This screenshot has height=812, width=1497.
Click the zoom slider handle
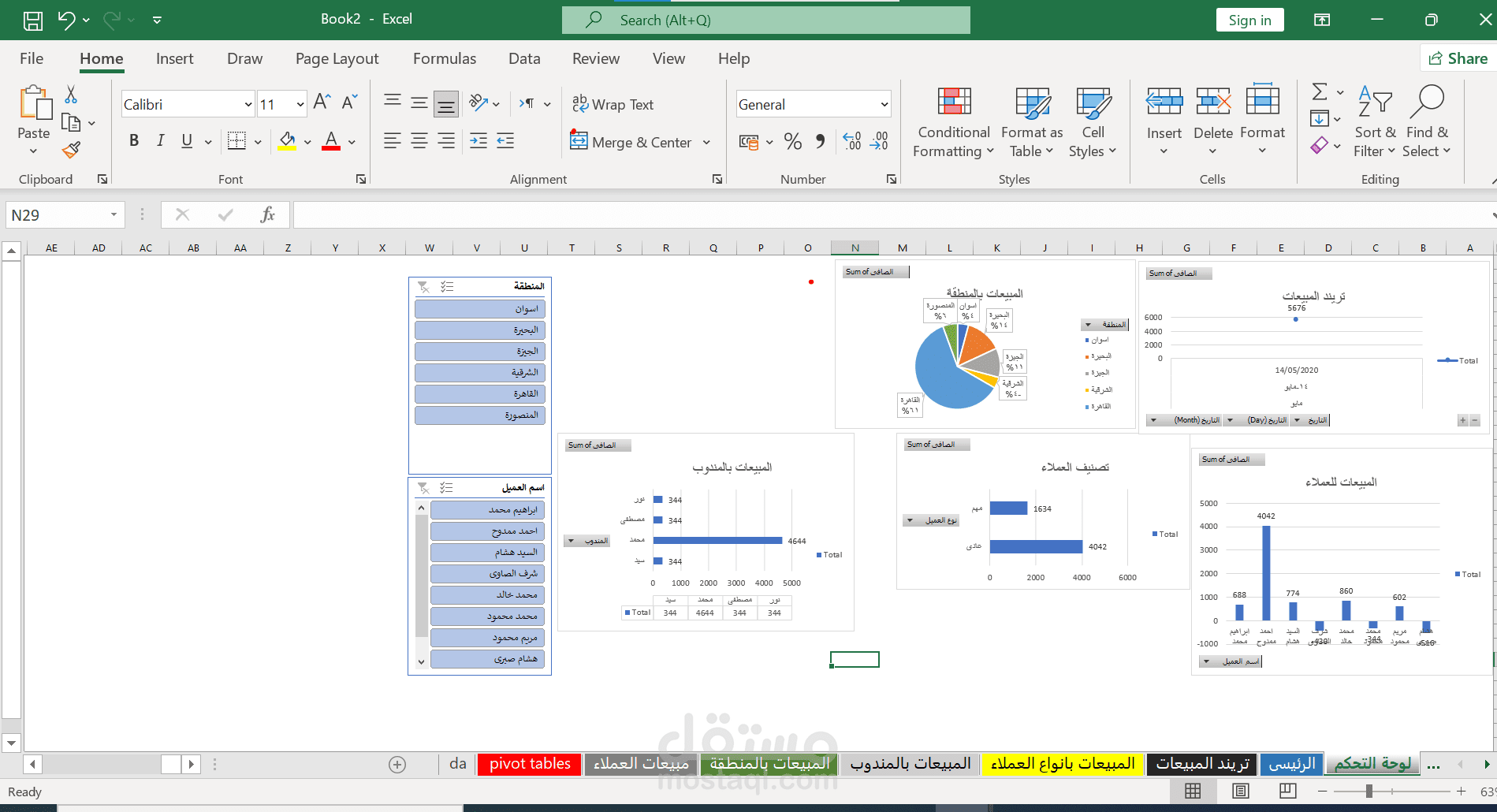pyautogui.click(x=1369, y=791)
